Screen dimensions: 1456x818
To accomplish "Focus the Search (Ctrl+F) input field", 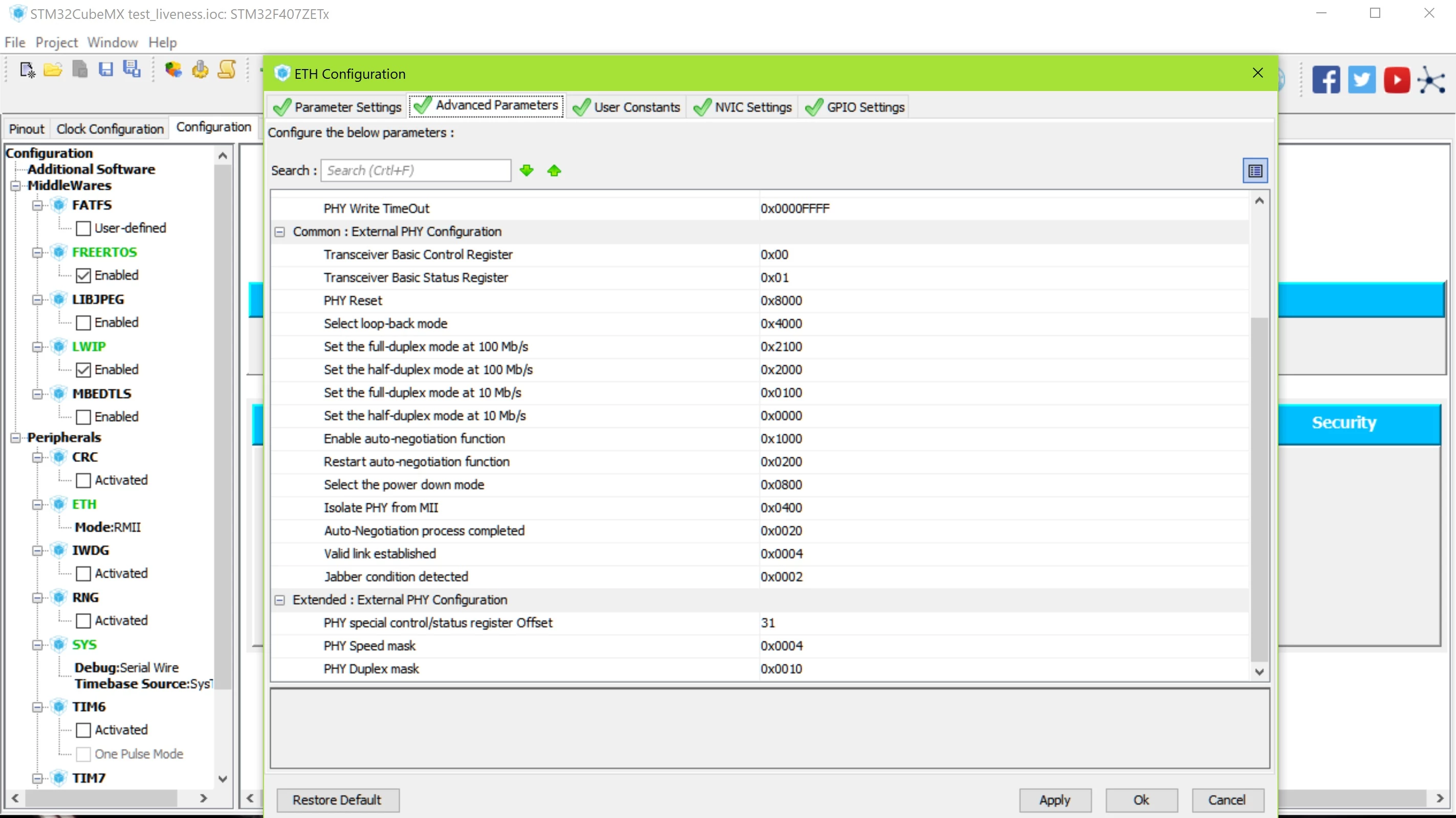I will pos(416,170).
